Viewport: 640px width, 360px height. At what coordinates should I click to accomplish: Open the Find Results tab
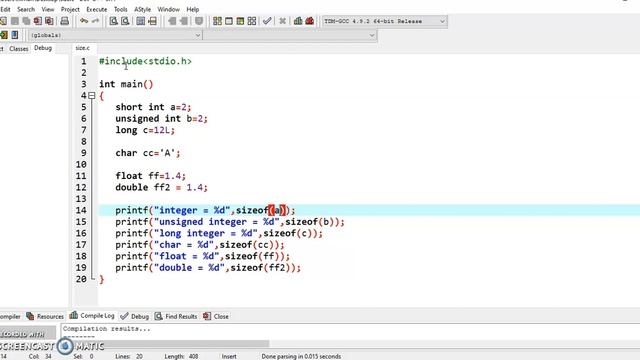[x=176, y=316]
